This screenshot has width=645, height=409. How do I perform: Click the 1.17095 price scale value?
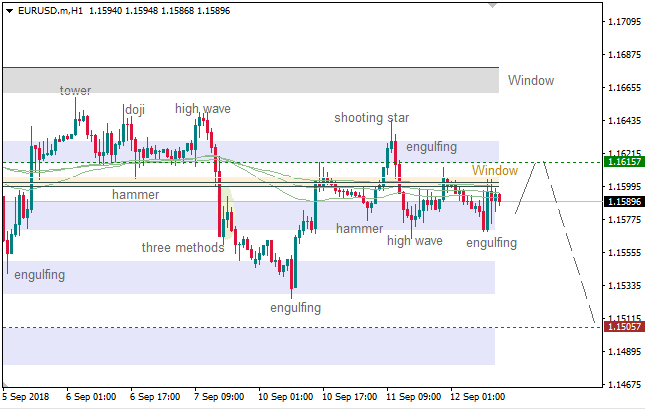click(623, 21)
